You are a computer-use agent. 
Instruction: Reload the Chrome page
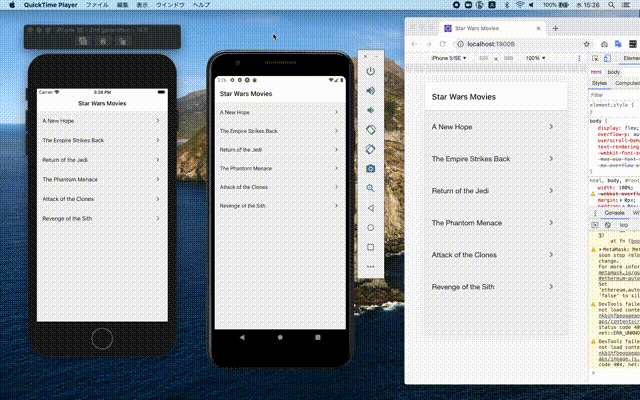pyautogui.click(x=442, y=44)
